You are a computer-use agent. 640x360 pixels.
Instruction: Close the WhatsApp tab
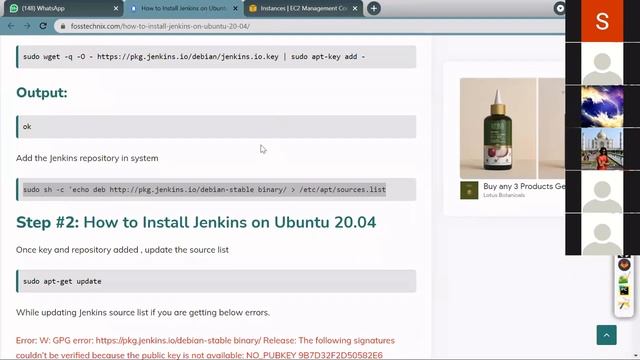(116, 8)
